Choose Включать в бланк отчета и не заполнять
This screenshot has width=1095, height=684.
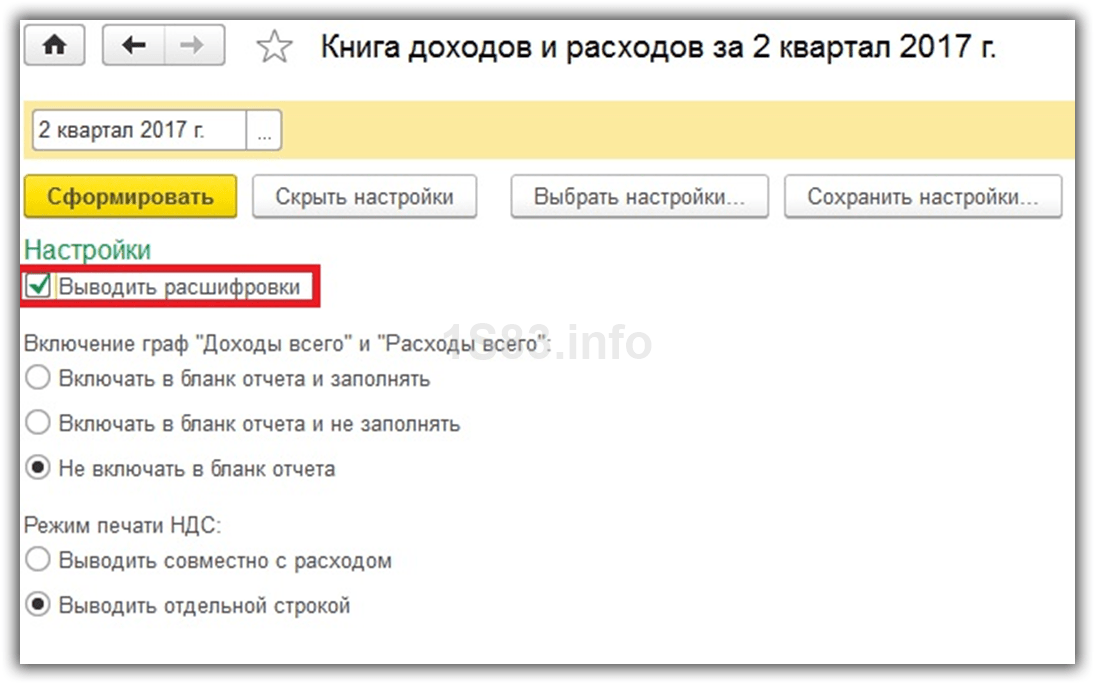tap(38, 424)
